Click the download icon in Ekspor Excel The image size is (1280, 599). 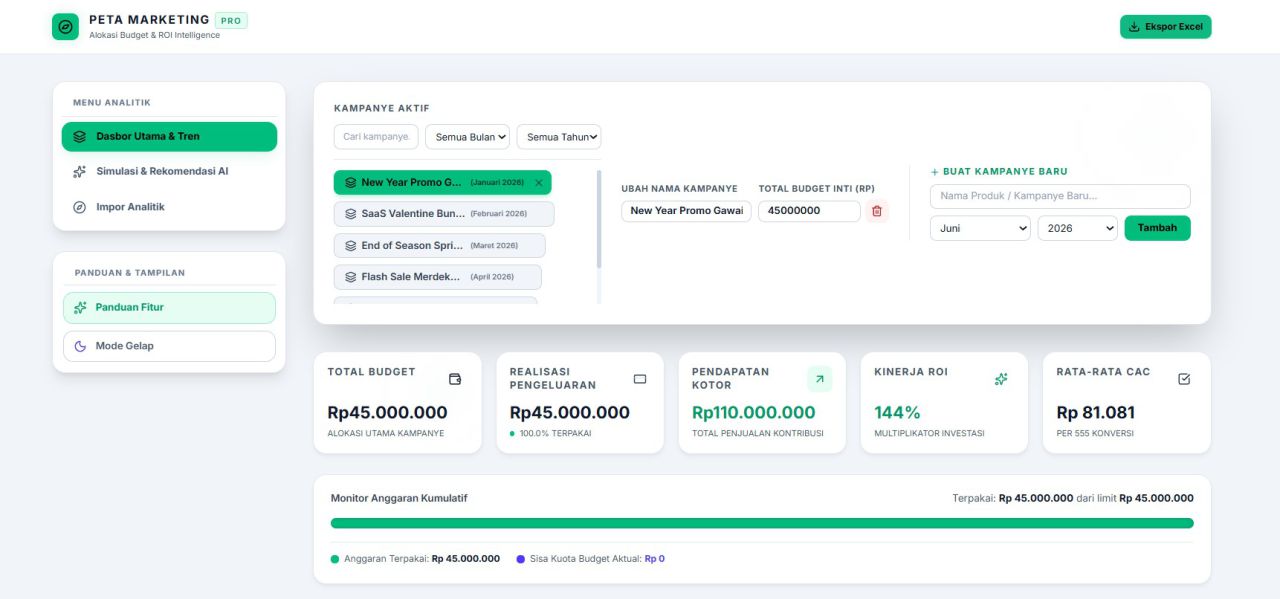click(1134, 27)
